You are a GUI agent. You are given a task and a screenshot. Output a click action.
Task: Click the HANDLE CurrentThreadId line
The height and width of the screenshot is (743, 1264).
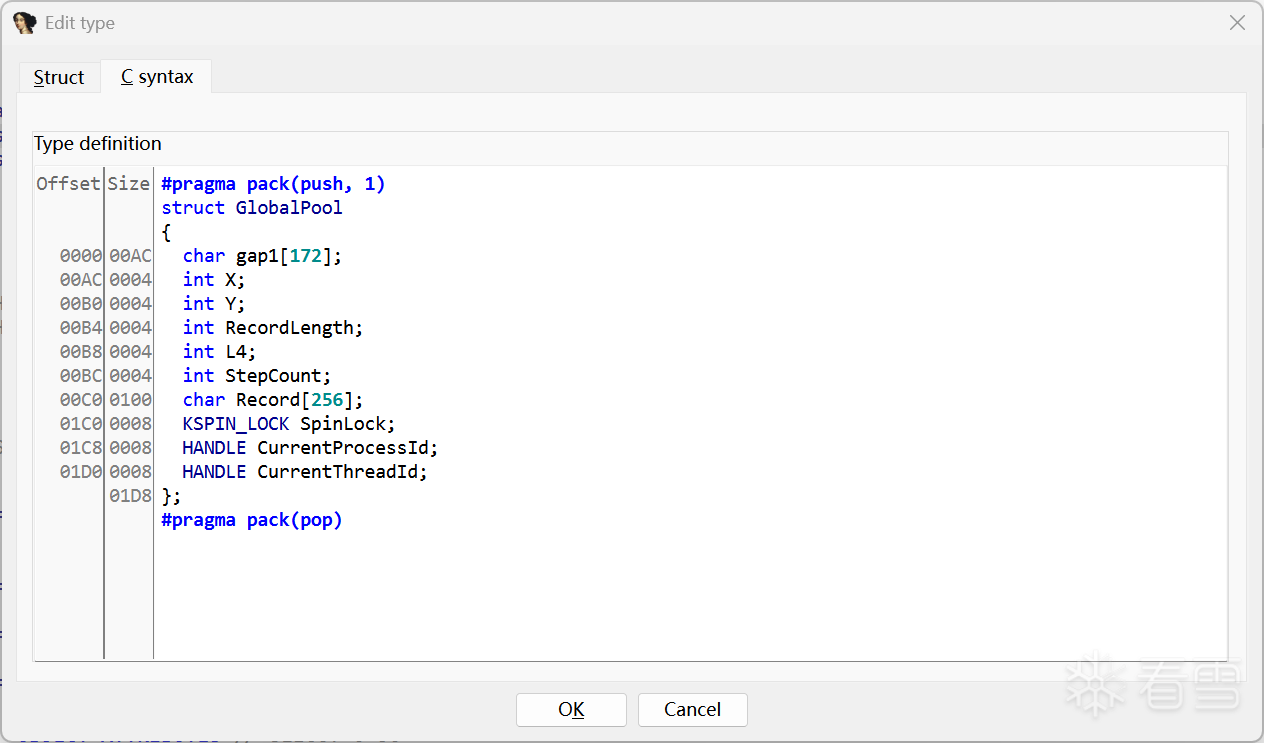point(305,472)
